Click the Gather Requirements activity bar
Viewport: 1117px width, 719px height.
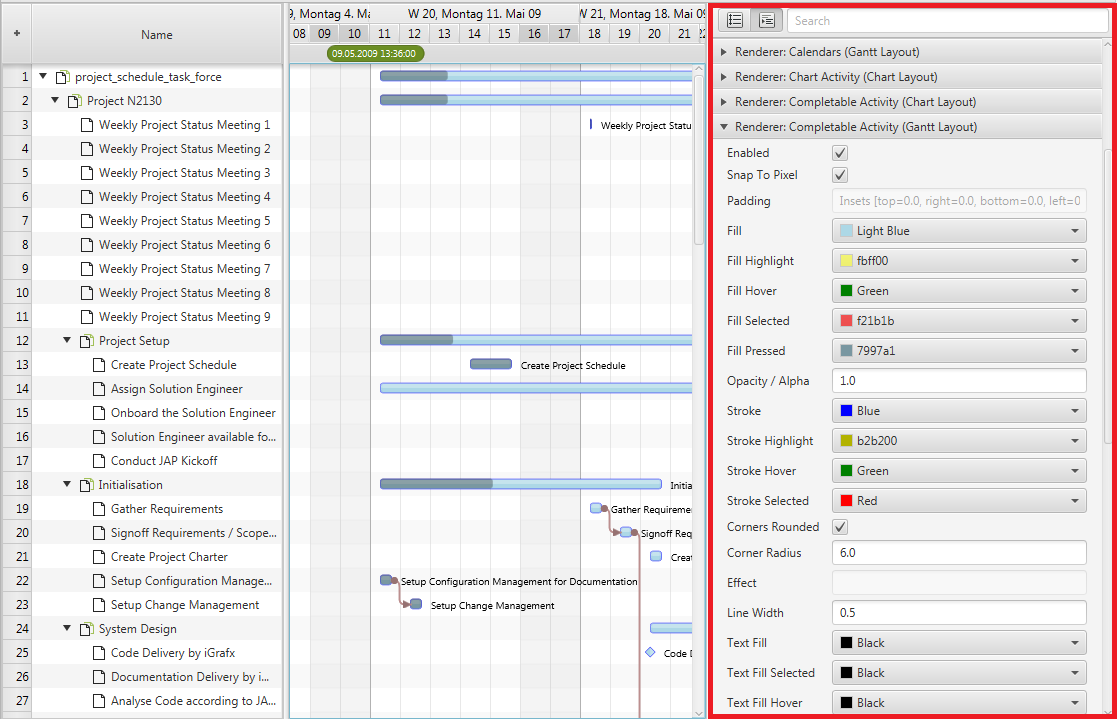(x=598, y=508)
